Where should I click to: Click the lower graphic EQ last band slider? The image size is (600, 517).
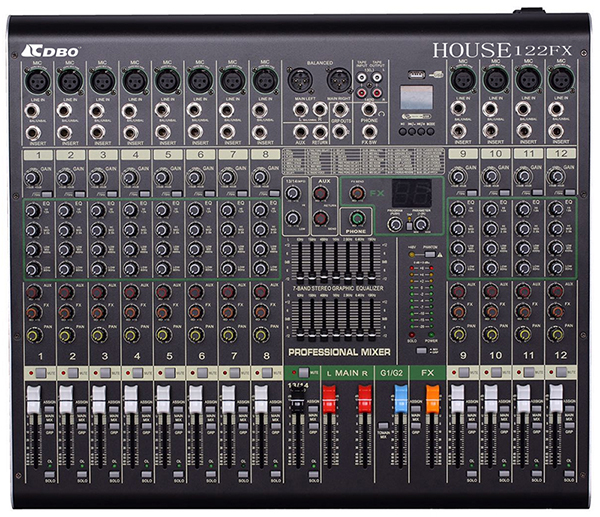(372, 336)
